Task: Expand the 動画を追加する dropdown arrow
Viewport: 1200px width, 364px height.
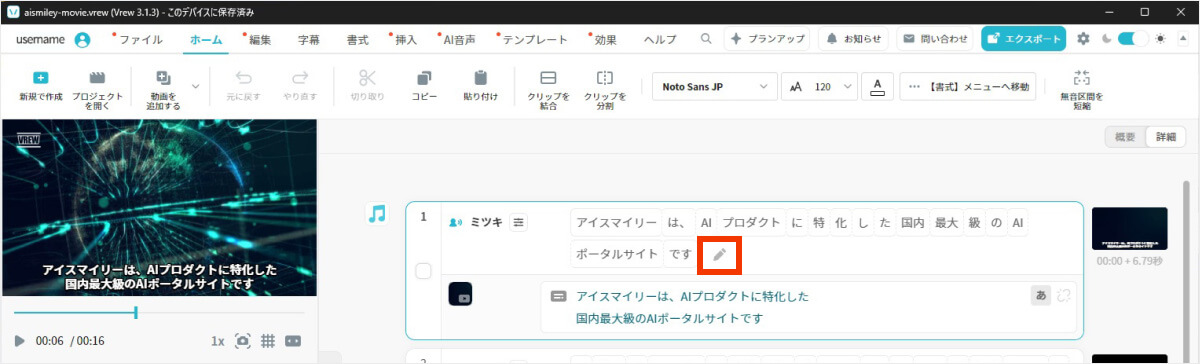Action: (196, 86)
